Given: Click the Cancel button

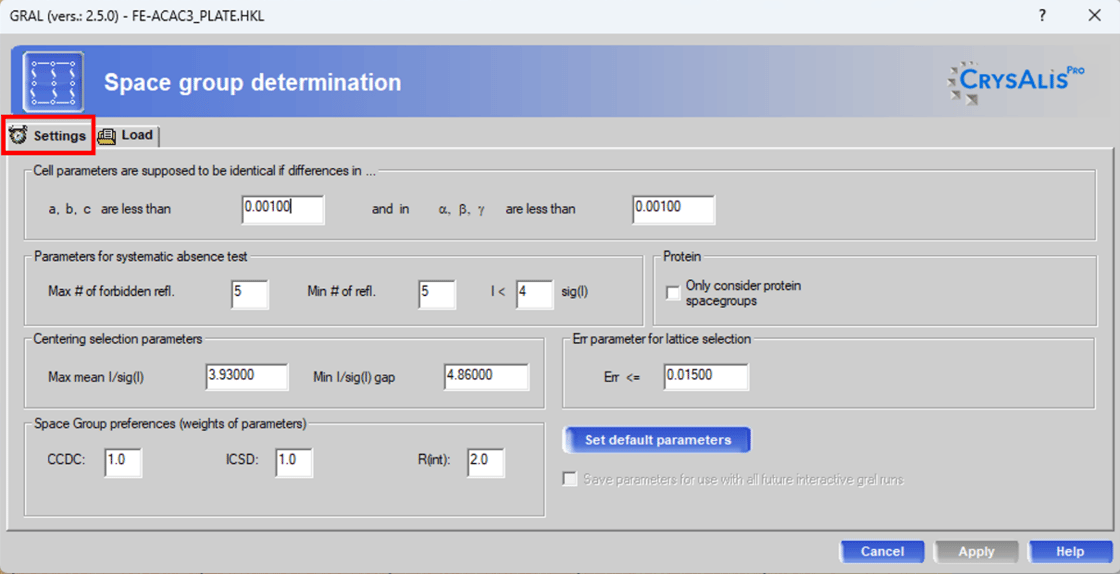Looking at the screenshot, I should coord(882,551).
